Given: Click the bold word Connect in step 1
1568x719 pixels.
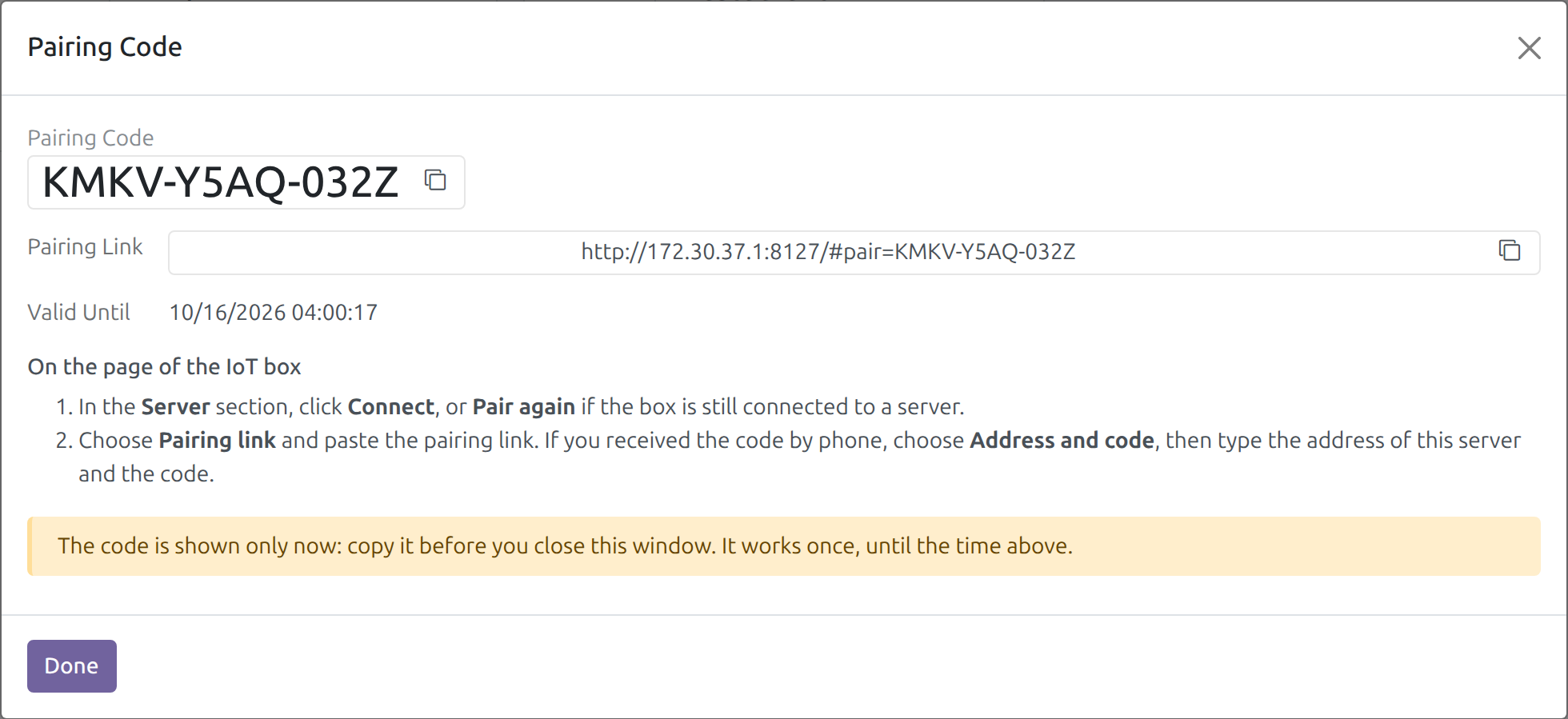Looking at the screenshot, I should click(x=391, y=406).
